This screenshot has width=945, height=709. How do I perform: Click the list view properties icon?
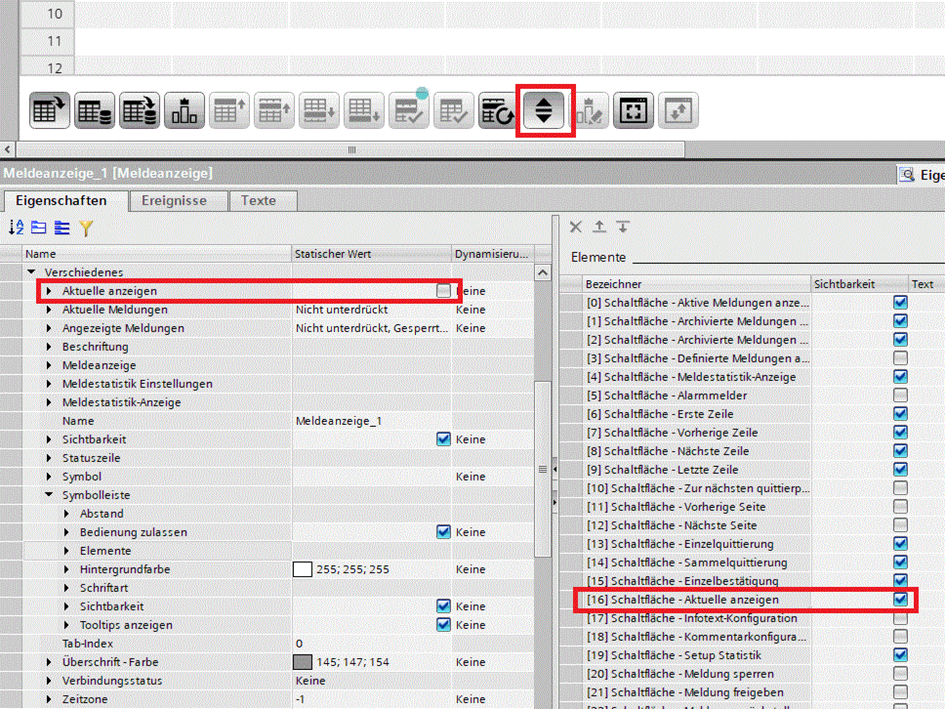(x=62, y=227)
